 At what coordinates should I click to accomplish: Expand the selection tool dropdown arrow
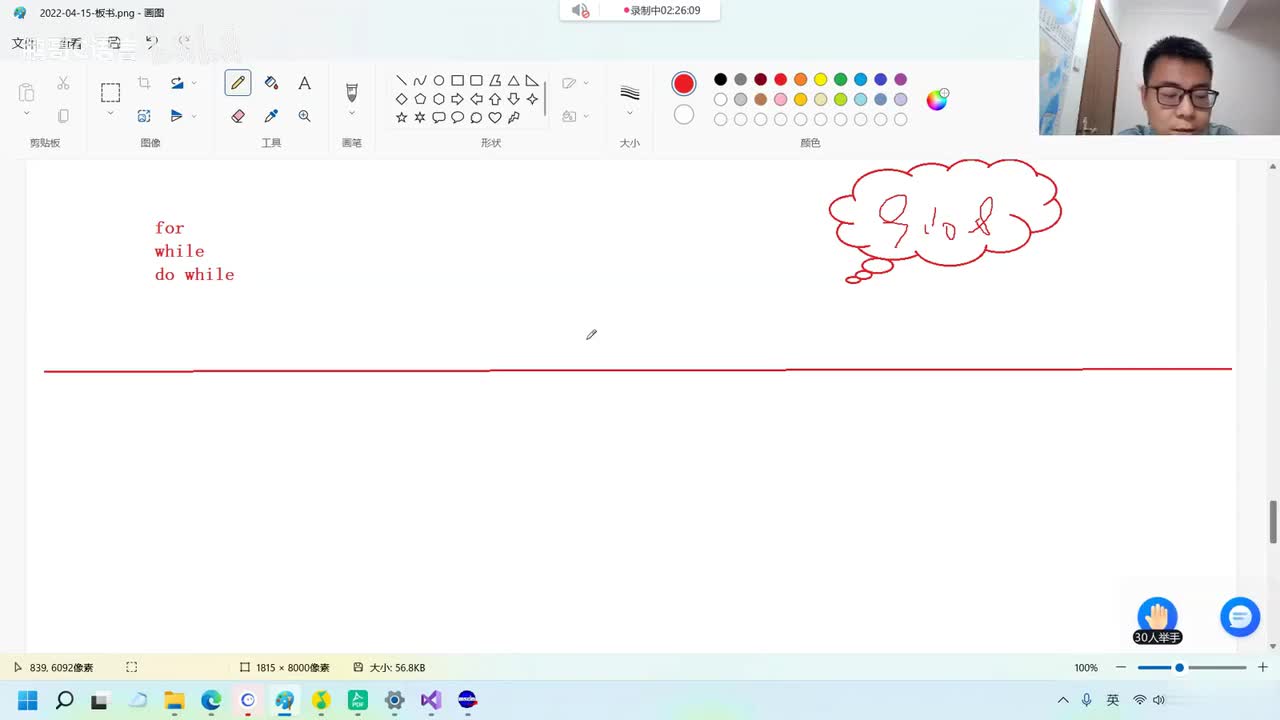(x=110, y=114)
